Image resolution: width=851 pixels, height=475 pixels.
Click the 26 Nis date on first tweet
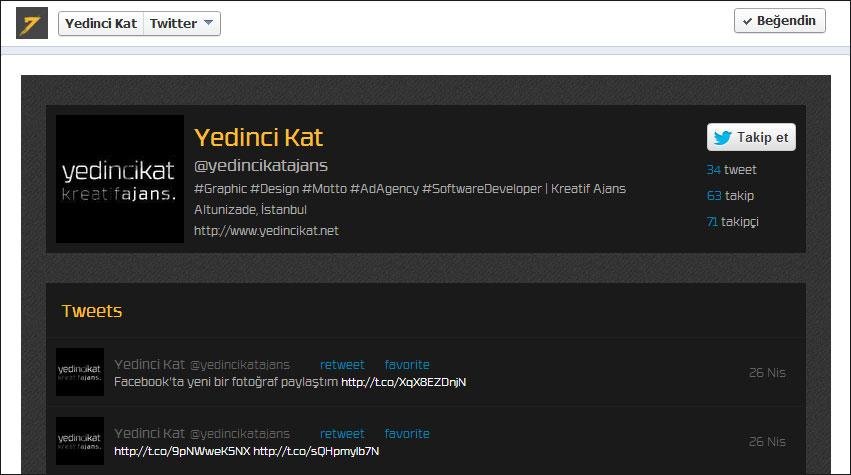pos(767,373)
